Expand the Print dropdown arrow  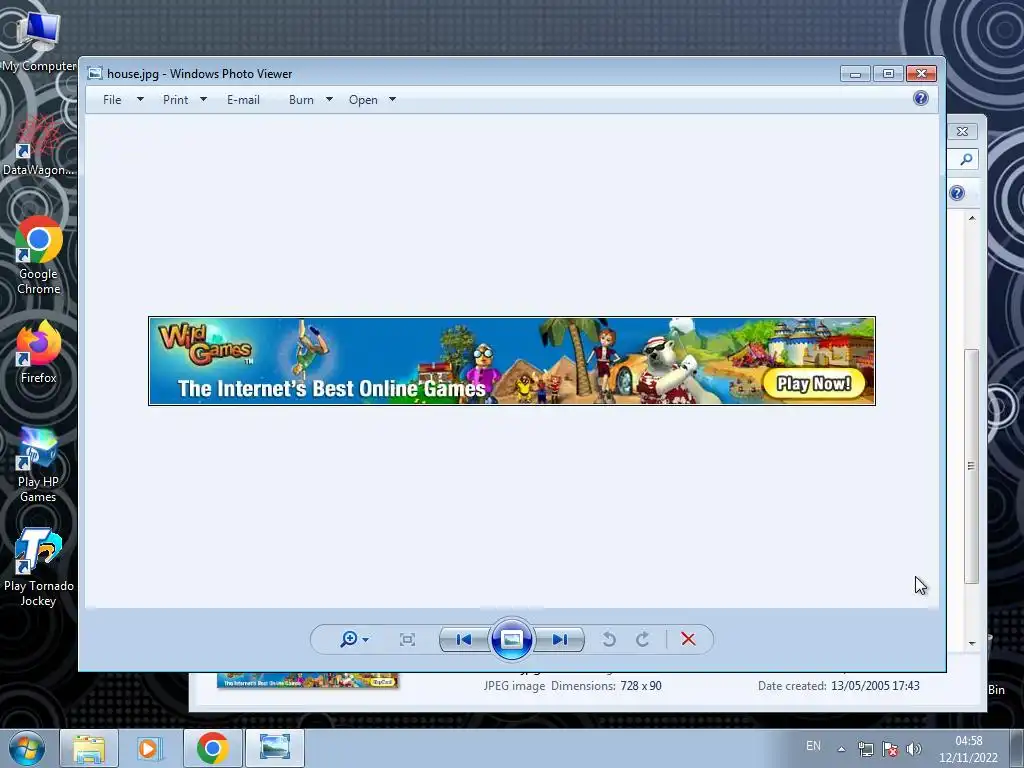point(203,100)
